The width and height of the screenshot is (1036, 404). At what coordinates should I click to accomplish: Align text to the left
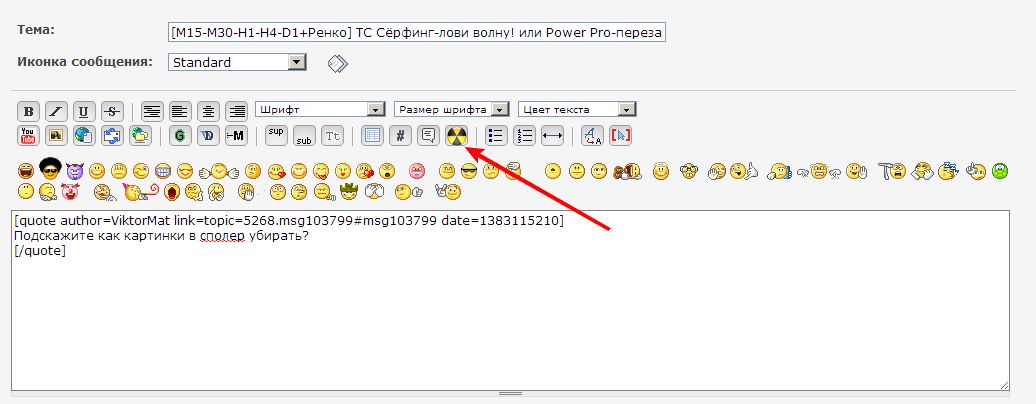(180, 111)
